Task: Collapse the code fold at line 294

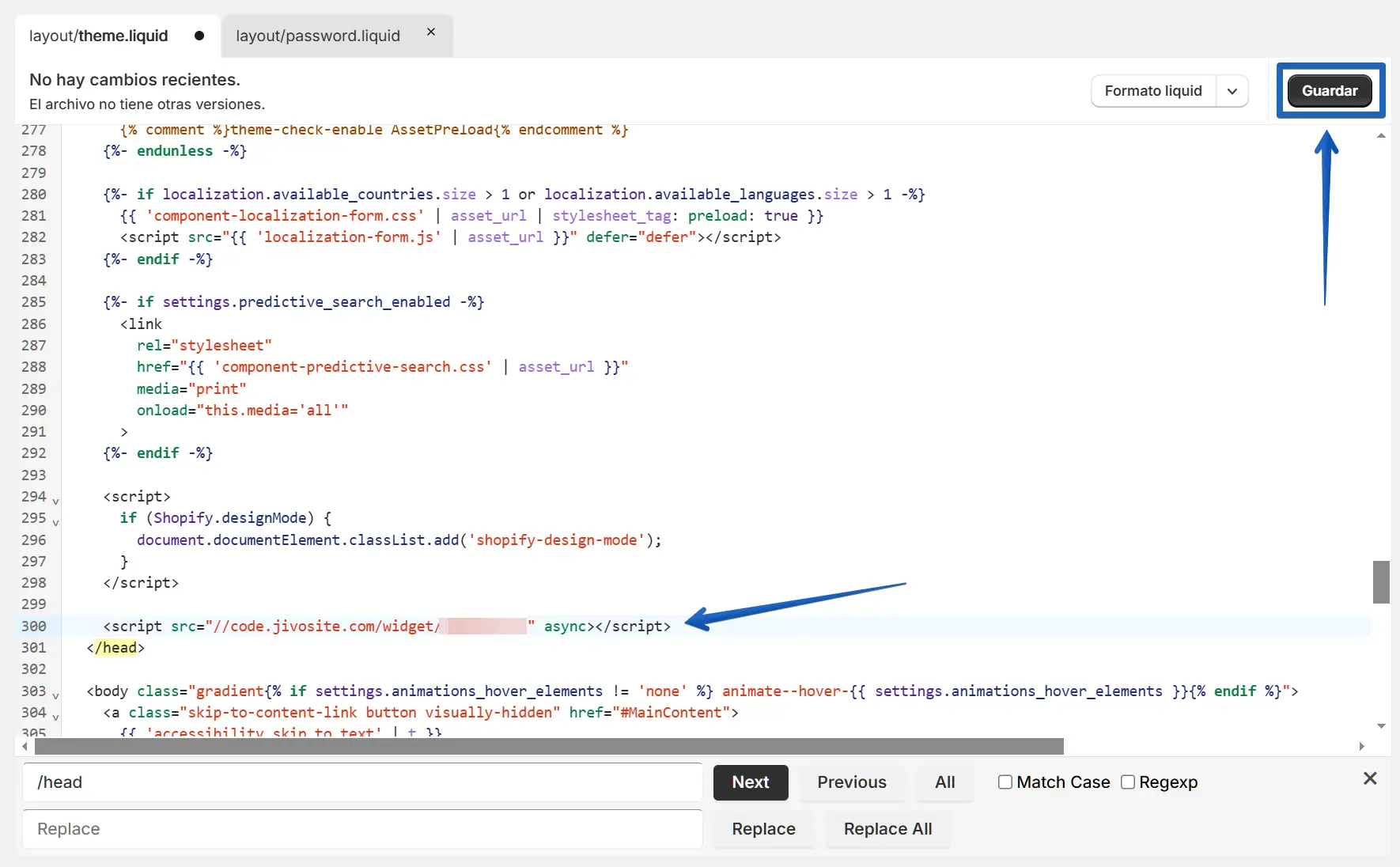Action: pyautogui.click(x=55, y=501)
